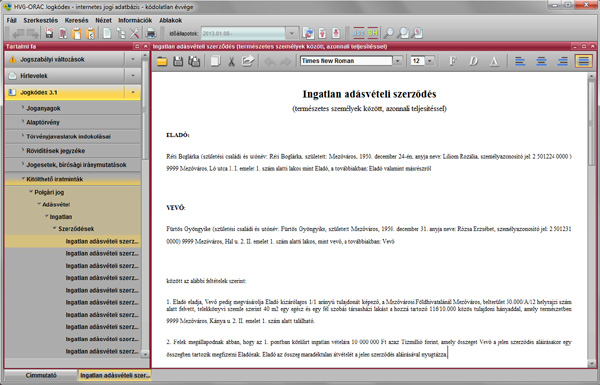
Task: Select Kitölthető iratminták tree item
Action: (x=73, y=179)
